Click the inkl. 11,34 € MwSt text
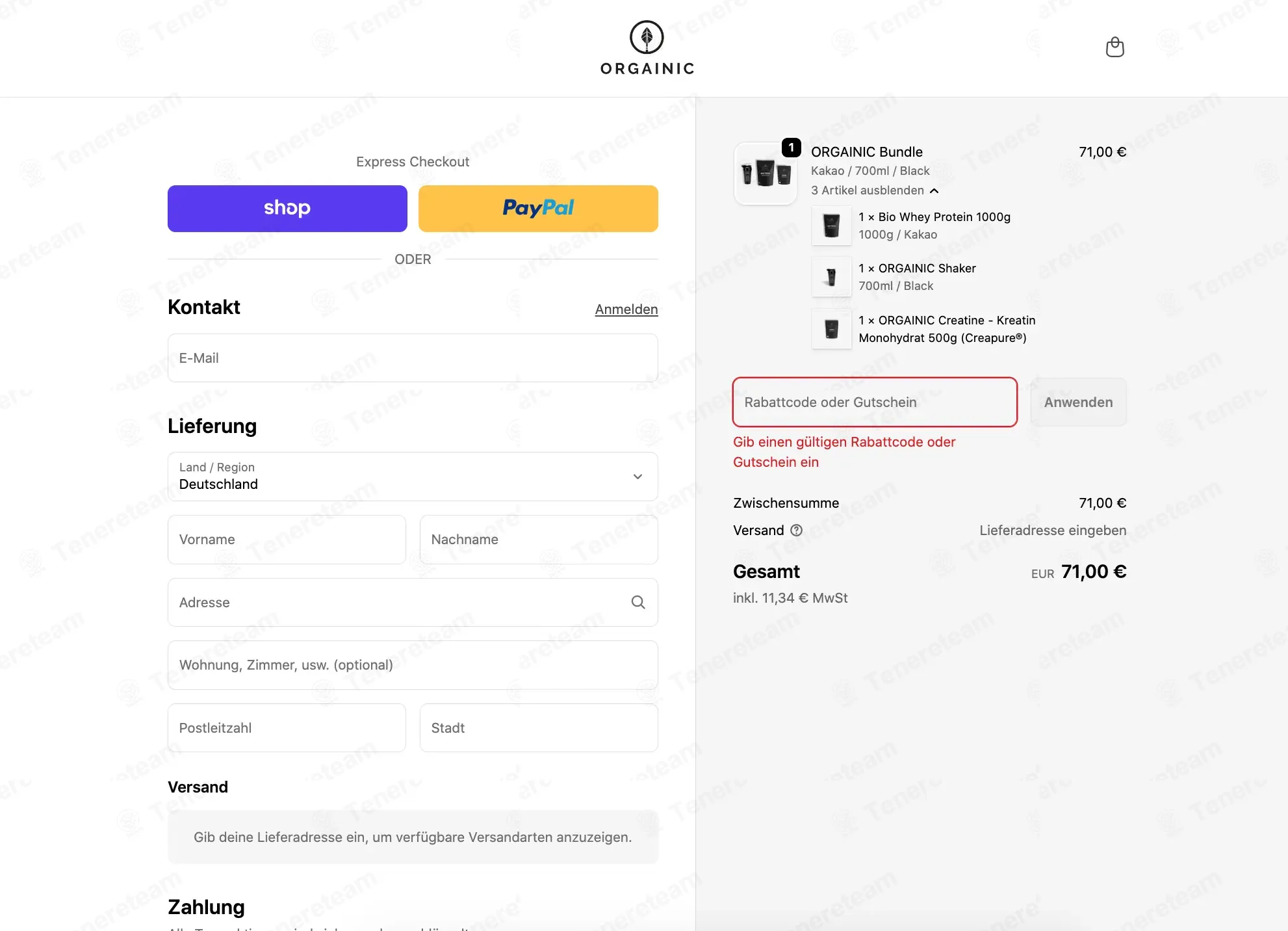The width and height of the screenshot is (1288, 931). click(790, 598)
